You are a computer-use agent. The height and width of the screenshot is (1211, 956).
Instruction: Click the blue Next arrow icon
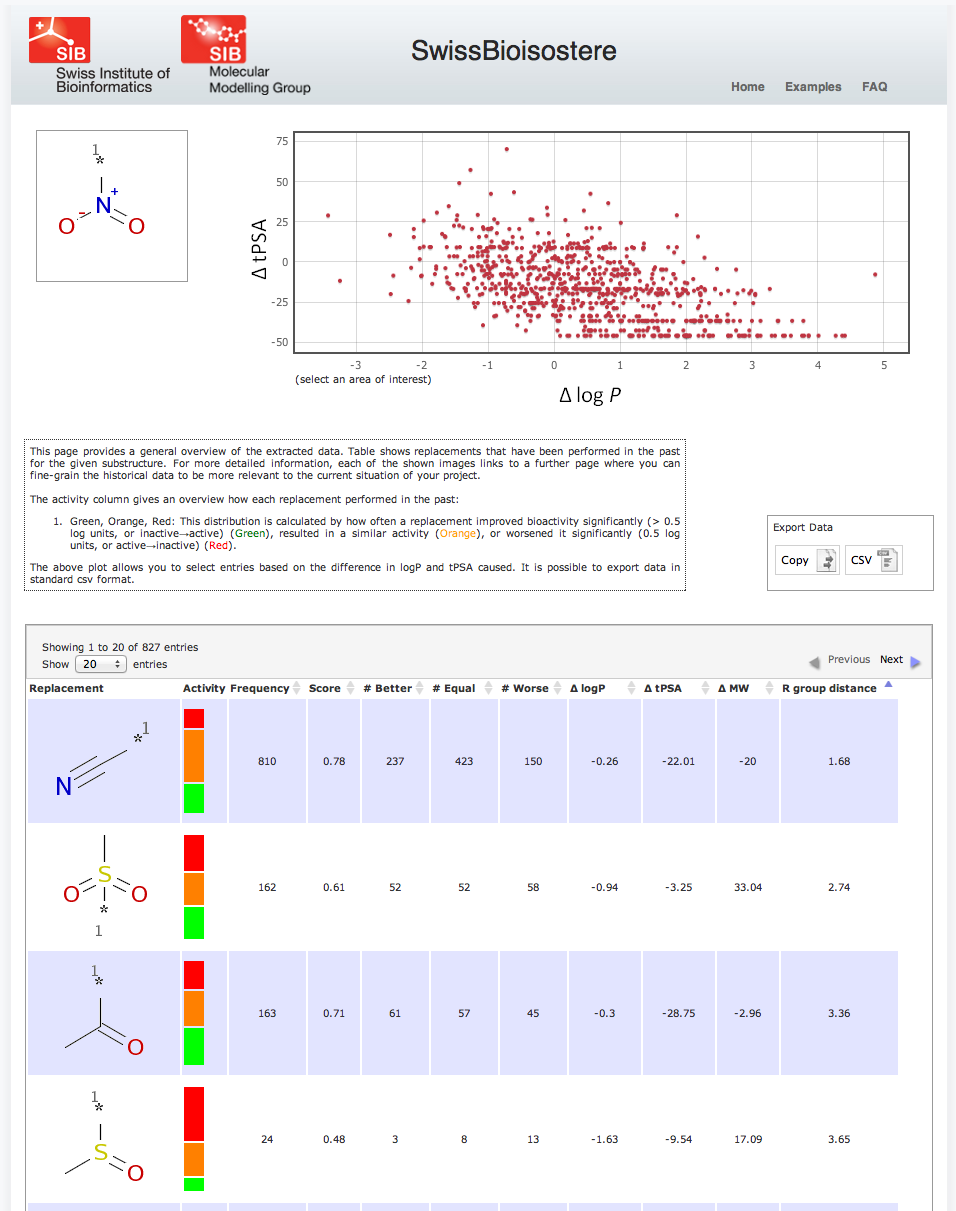[x=915, y=661]
